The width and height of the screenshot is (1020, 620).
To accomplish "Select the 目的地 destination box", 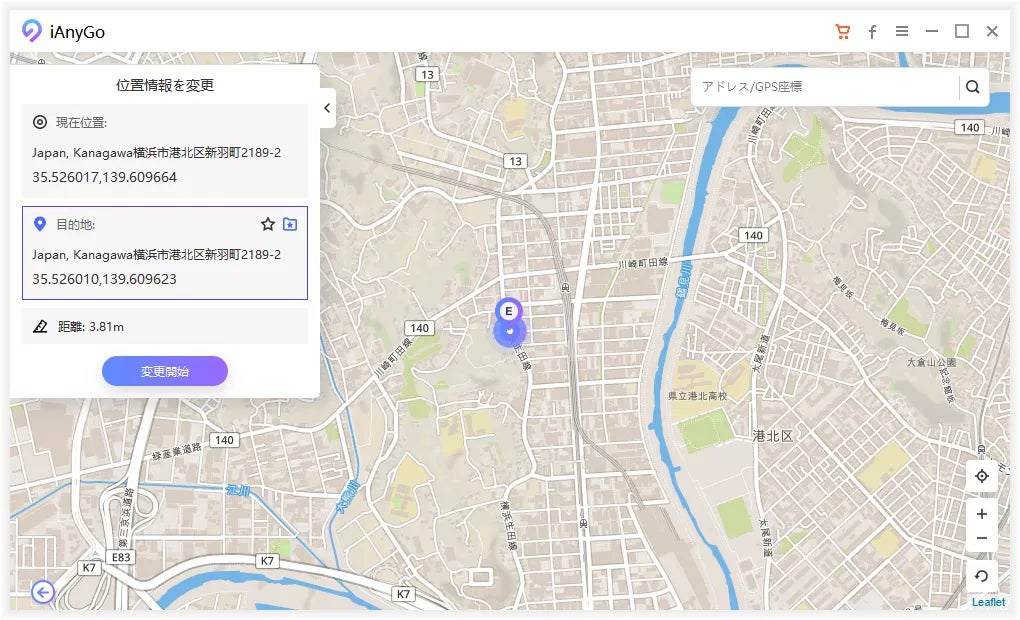I will tap(164, 253).
